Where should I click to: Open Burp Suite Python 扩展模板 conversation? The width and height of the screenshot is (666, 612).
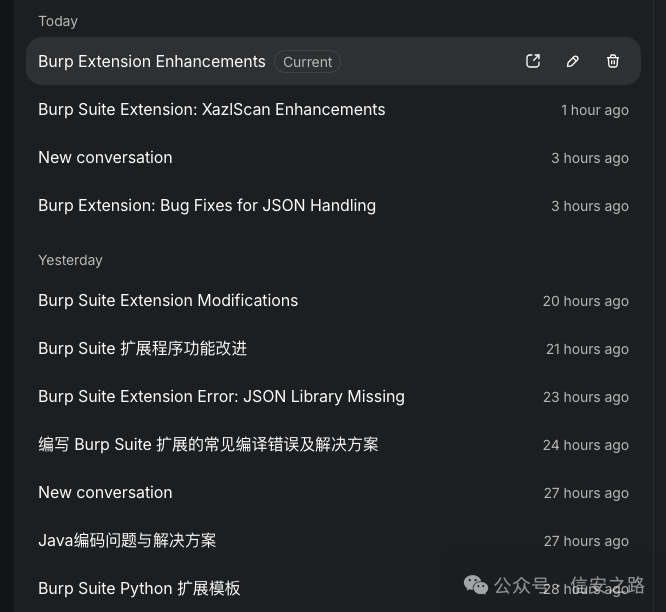click(333, 589)
